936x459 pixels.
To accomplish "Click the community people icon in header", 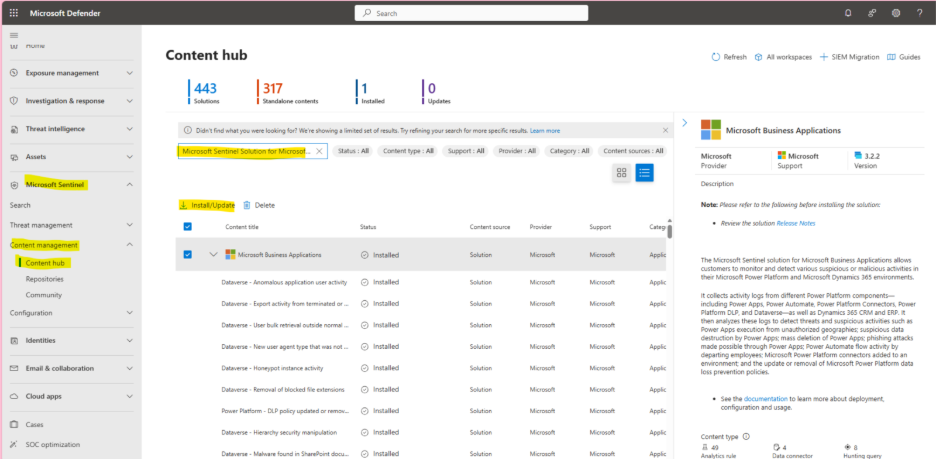I will coord(872,13).
